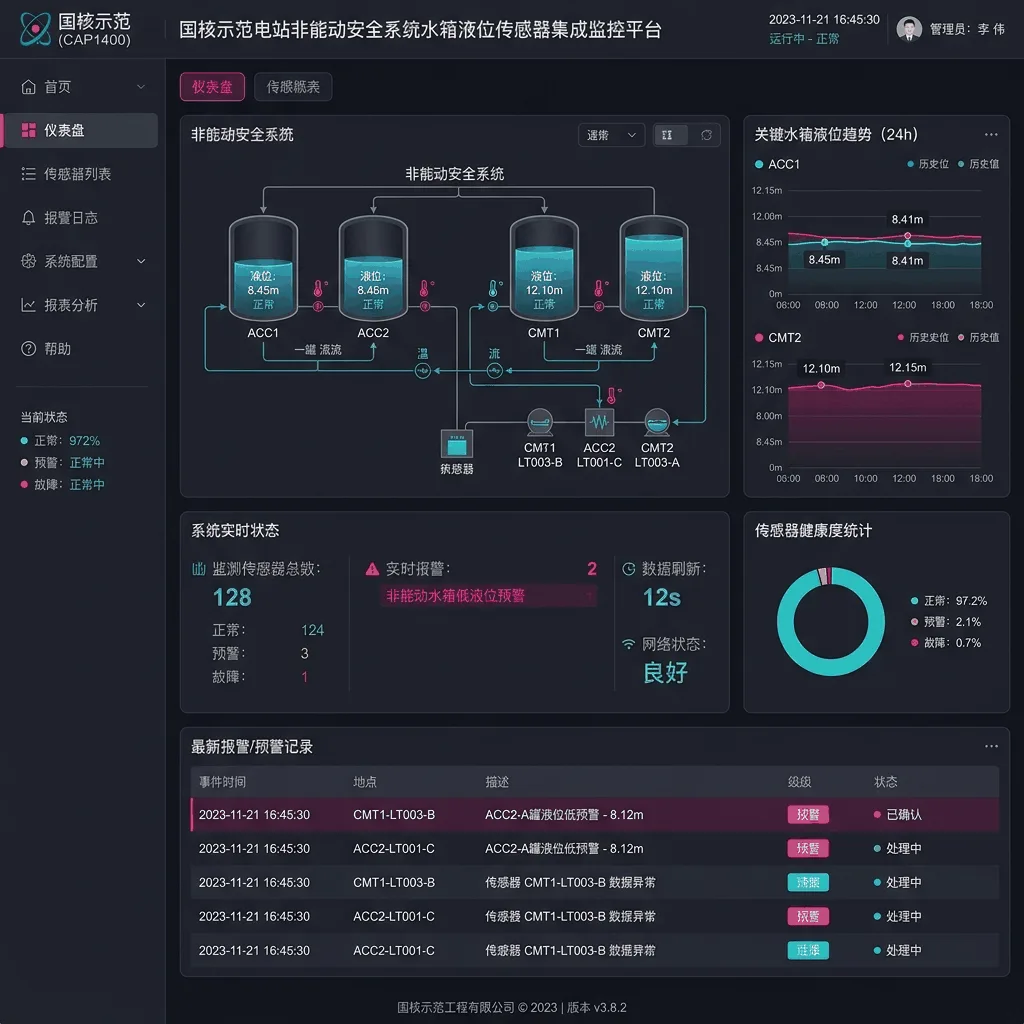The image size is (1024, 1024).
Task: Click the refresh icon in the system panel
Action: pyautogui.click(x=706, y=135)
